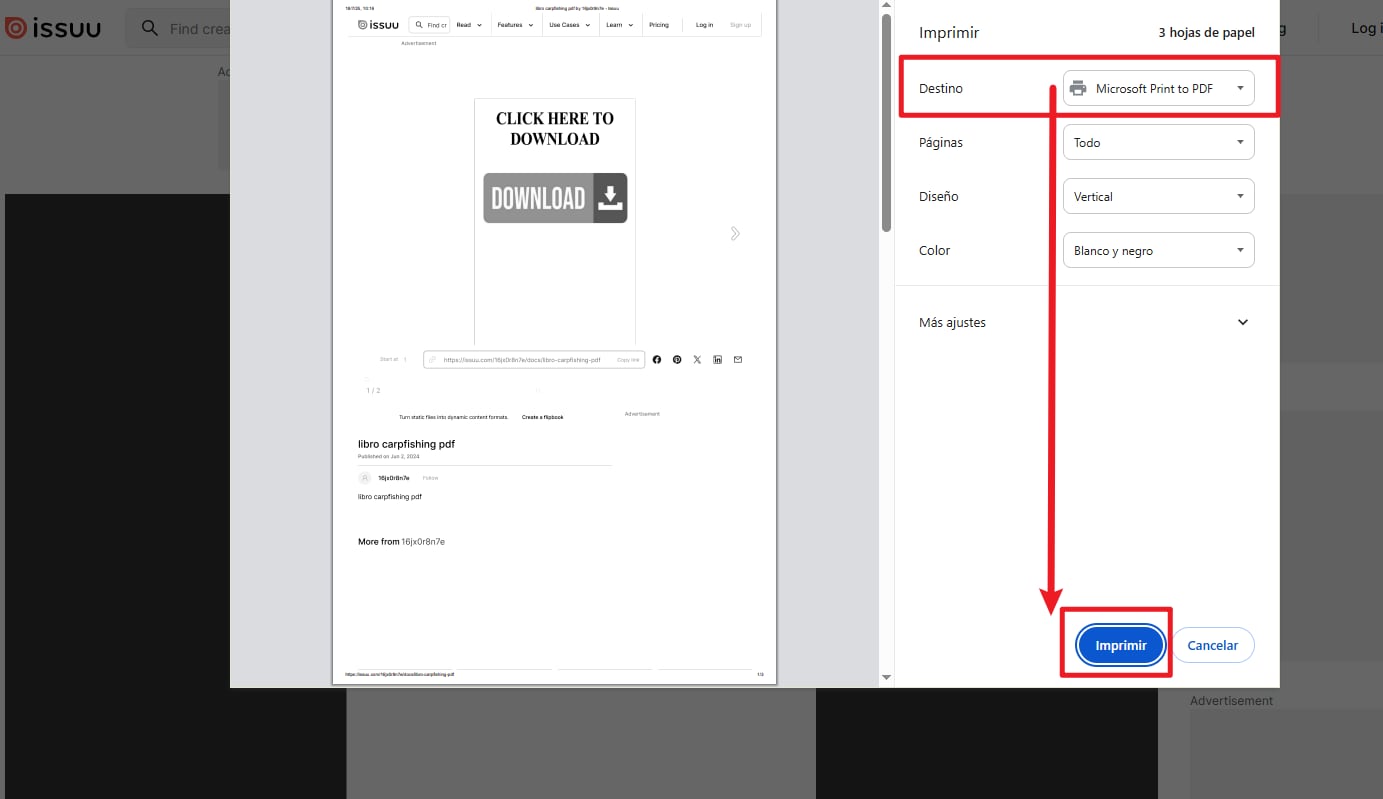Click 'Published on Jan 2, 2024' text

coord(388,456)
